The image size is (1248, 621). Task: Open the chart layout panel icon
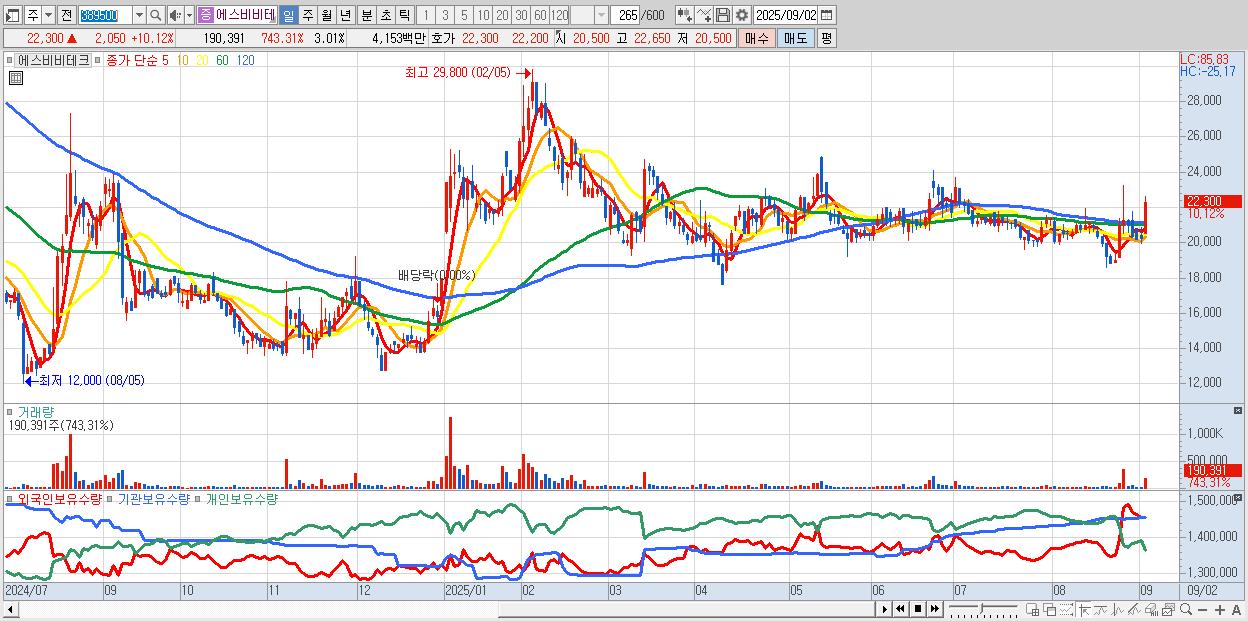click(x=12, y=15)
